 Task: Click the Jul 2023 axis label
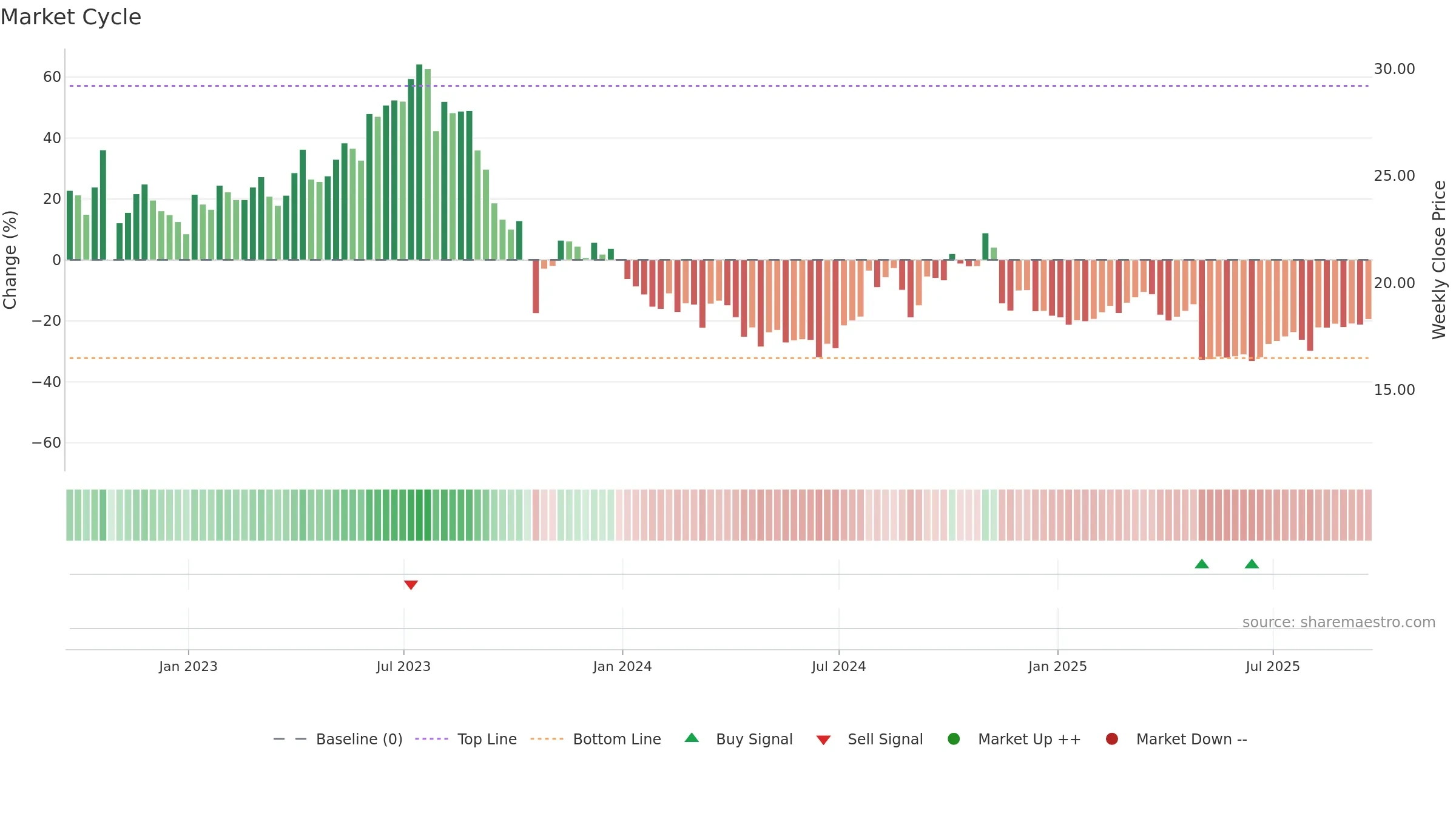click(x=403, y=666)
